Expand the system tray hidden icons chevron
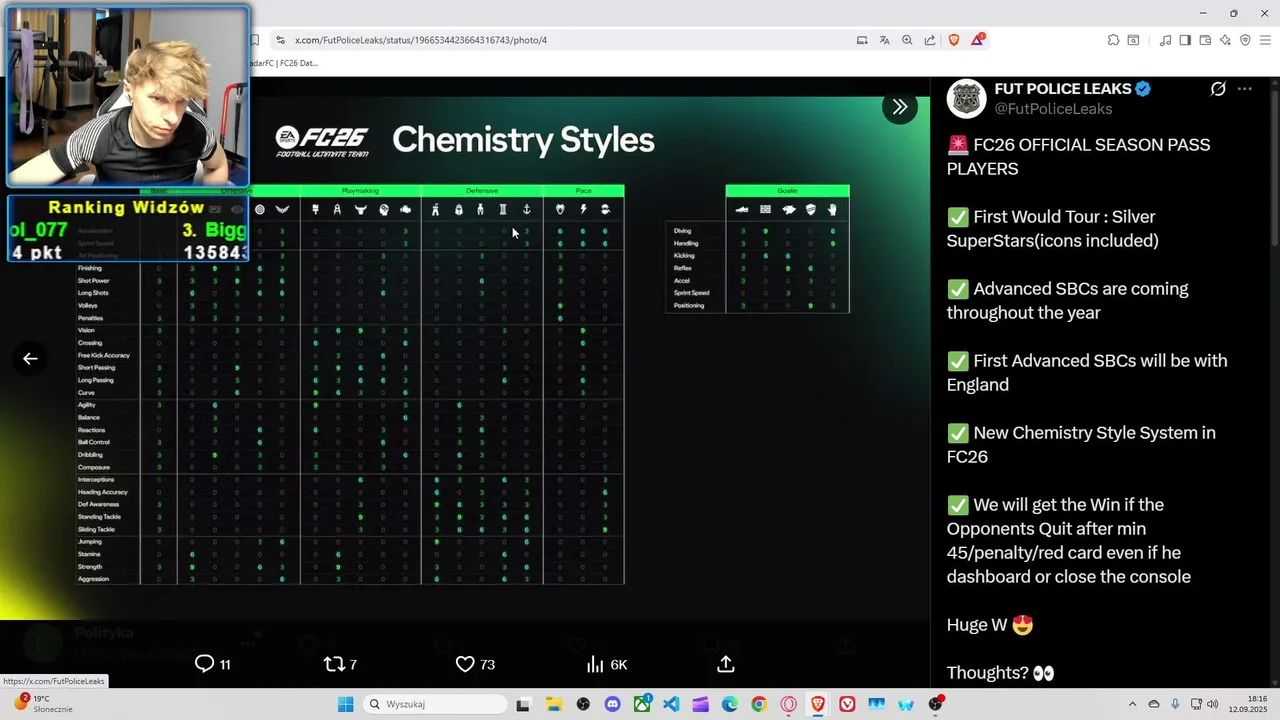The height and width of the screenshot is (720, 1280). coord(1132,704)
